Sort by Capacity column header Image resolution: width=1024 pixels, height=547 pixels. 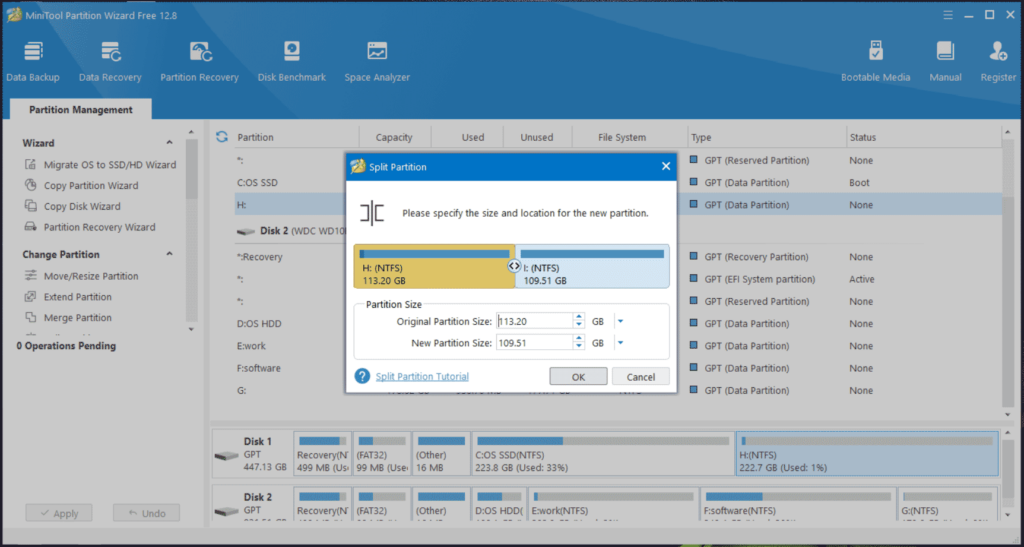pyautogui.click(x=394, y=137)
